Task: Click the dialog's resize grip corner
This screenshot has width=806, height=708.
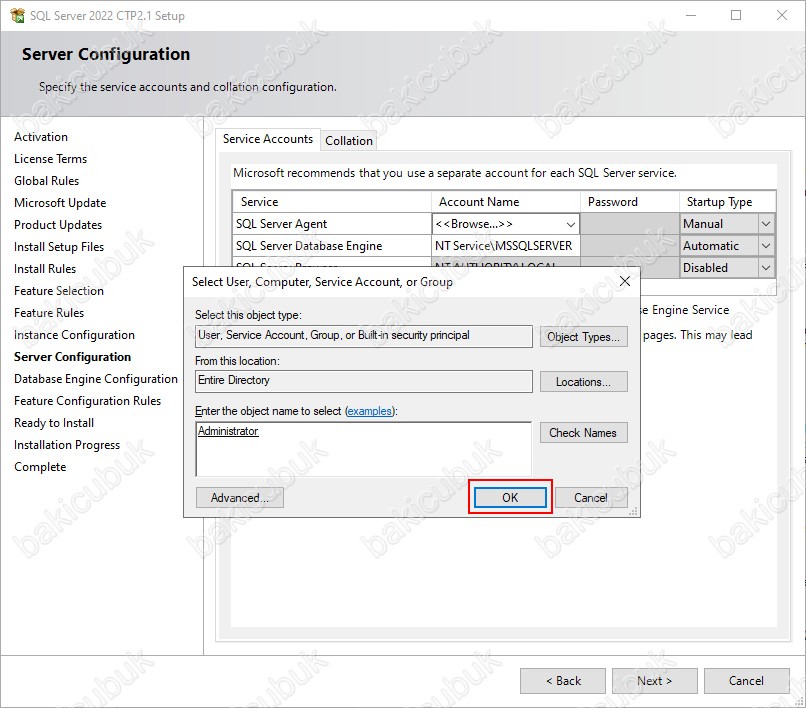Action: (634, 511)
